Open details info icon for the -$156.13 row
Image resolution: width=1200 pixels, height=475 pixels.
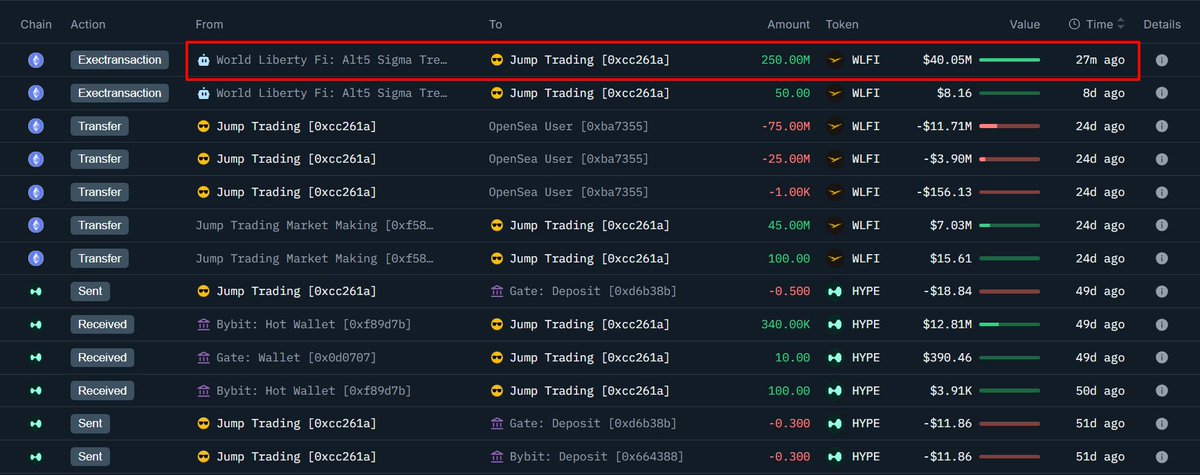[1162, 192]
